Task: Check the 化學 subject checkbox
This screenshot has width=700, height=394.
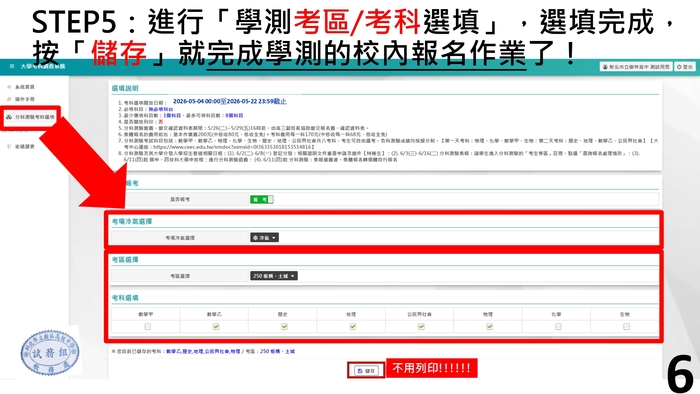Action: pos(558,327)
